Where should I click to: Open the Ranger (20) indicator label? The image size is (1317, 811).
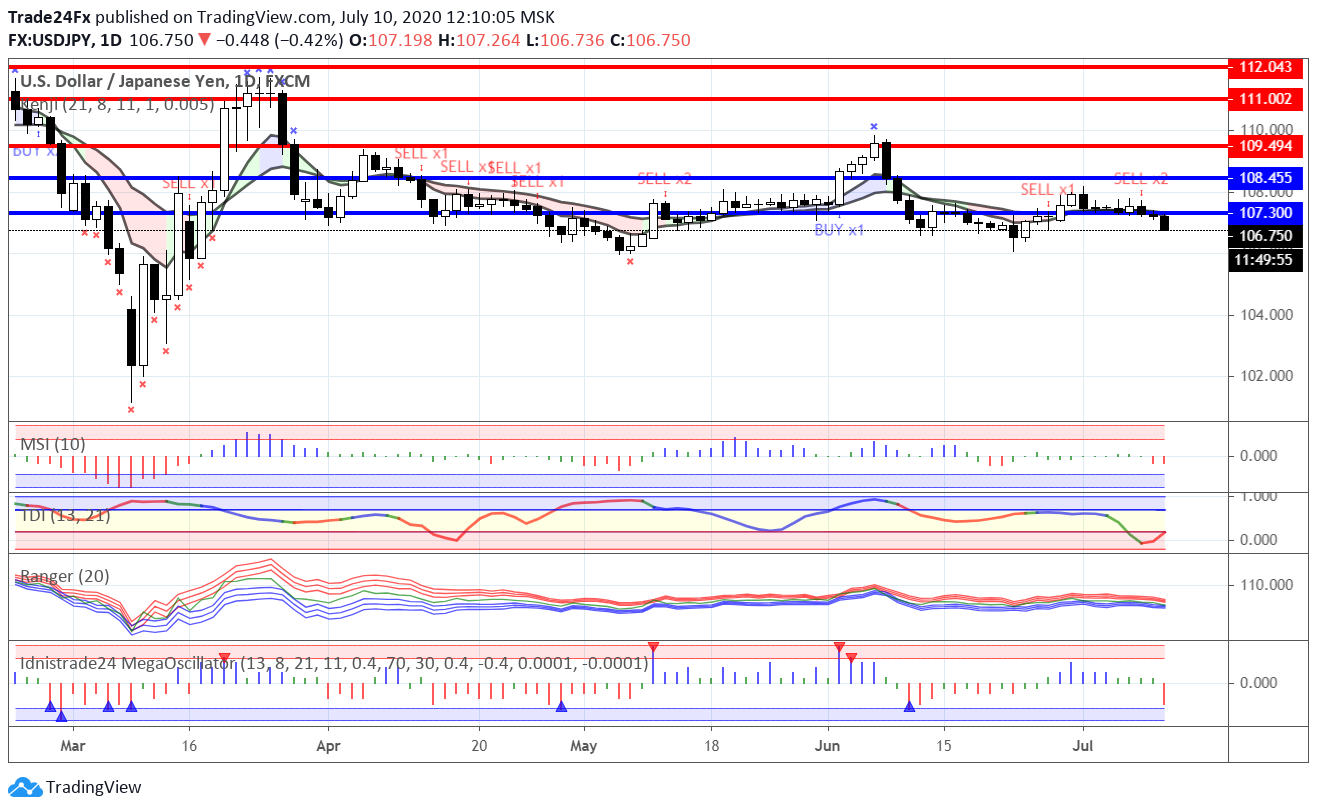tap(65, 576)
